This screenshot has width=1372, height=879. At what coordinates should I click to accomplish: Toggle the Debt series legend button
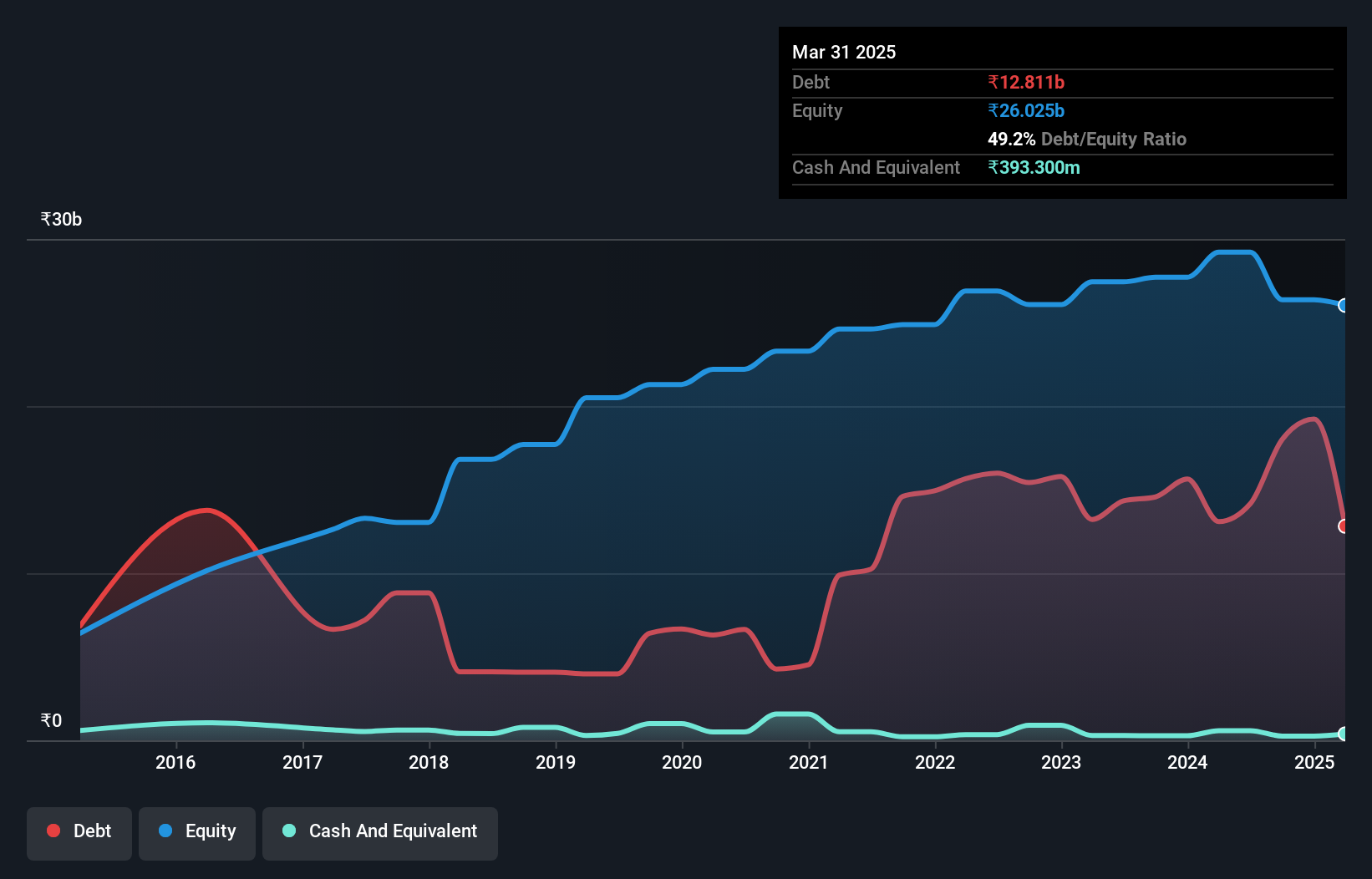(x=79, y=833)
